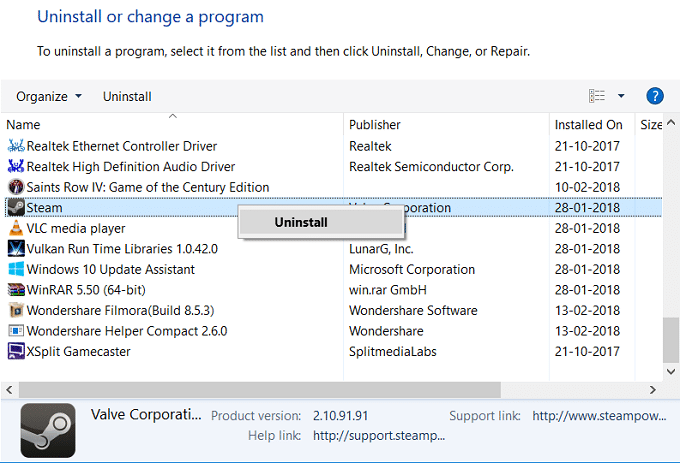
Task: Select the Wondershare Filmora icon
Action: point(15,311)
